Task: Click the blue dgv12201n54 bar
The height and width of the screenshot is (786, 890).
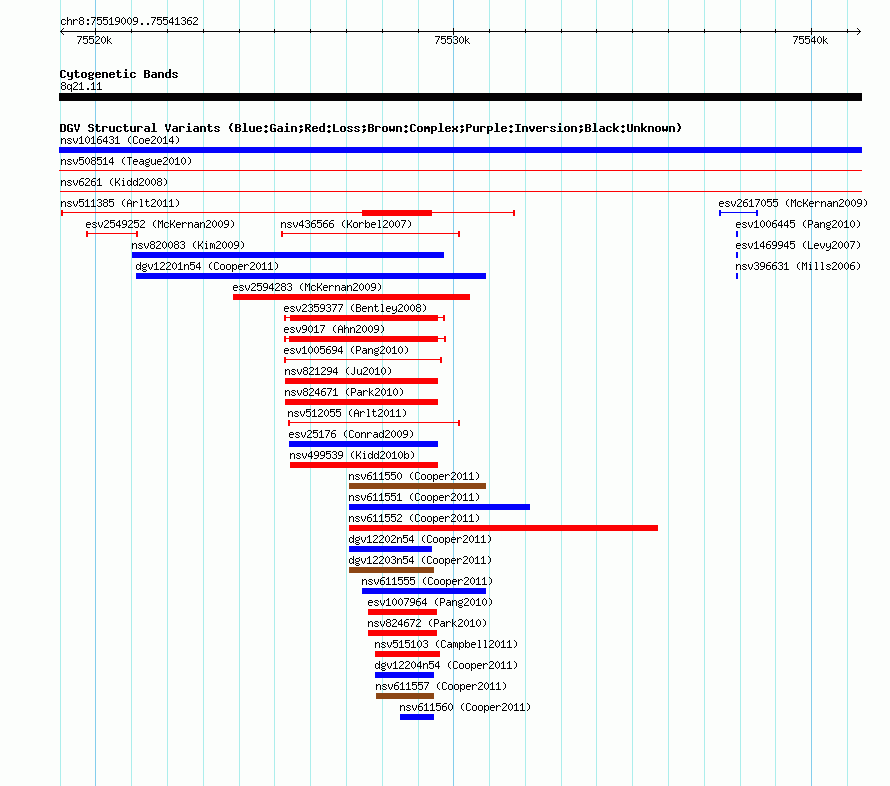Action: (x=311, y=276)
